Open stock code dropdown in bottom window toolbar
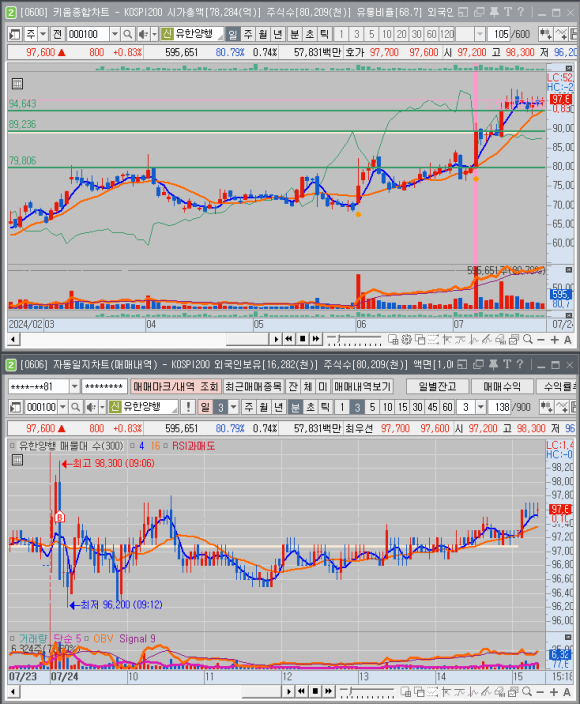Screen dimensions: 580x704 [x=63, y=407]
